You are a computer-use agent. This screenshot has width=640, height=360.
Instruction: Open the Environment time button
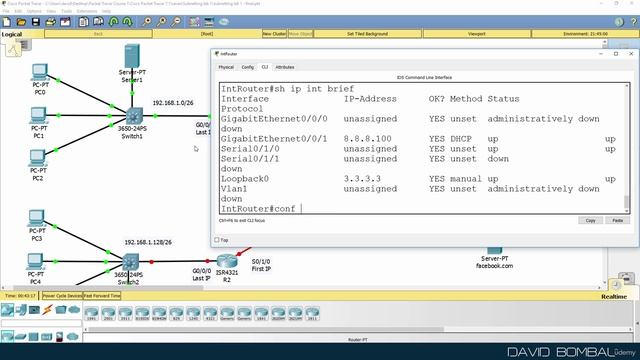click(585, 34)
